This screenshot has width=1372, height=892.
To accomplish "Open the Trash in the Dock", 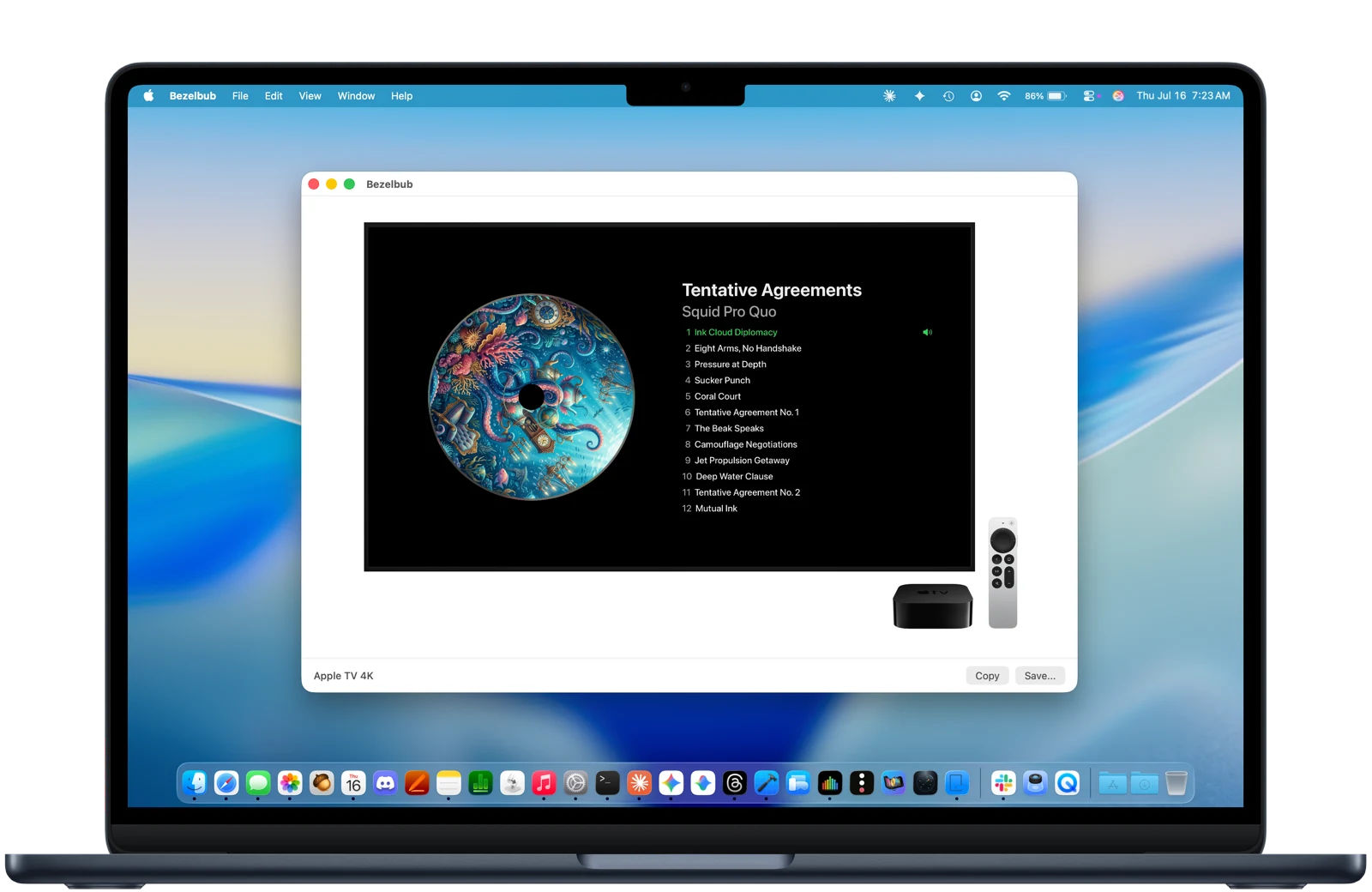I will pos(1176,782).
